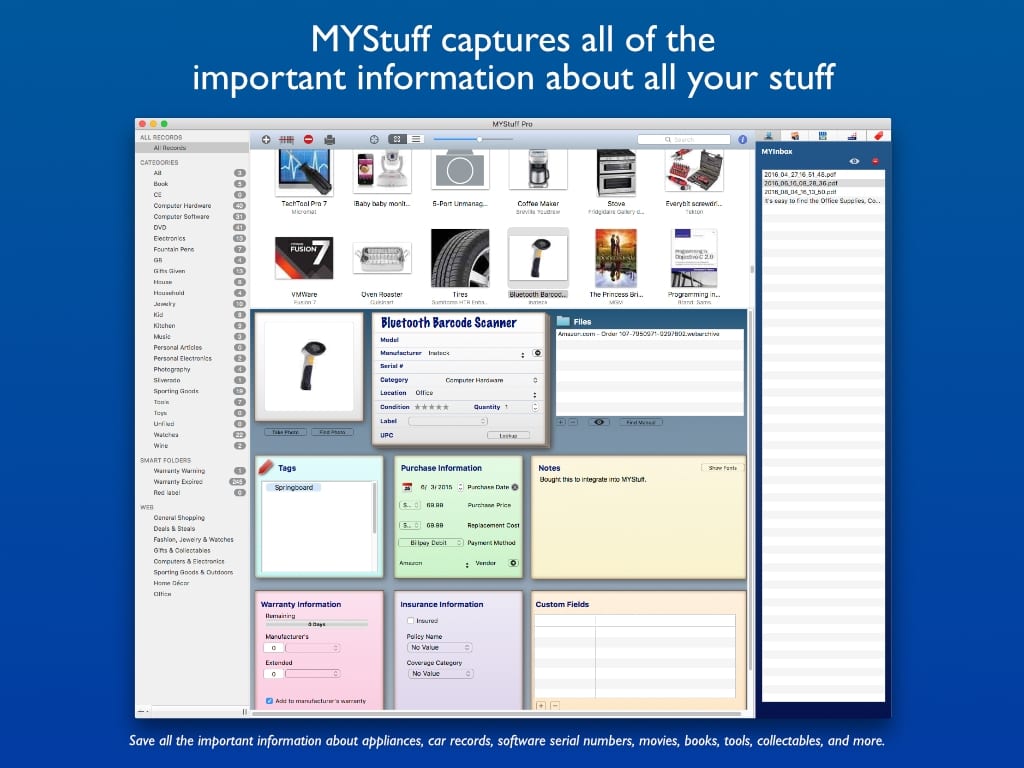The height and width of the screenshot is (768, 1024).
Task: Open the red tag tab in right panel
Action: click(x=878, y=135)
